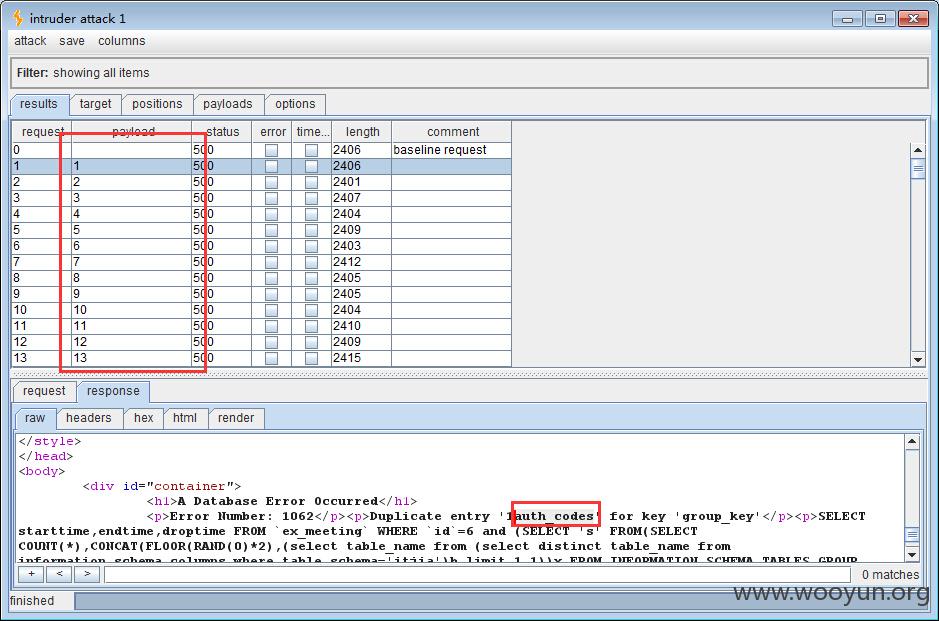
Task: Open the request sub-tab
Action: pyautogui.click(x=44, y=391)
